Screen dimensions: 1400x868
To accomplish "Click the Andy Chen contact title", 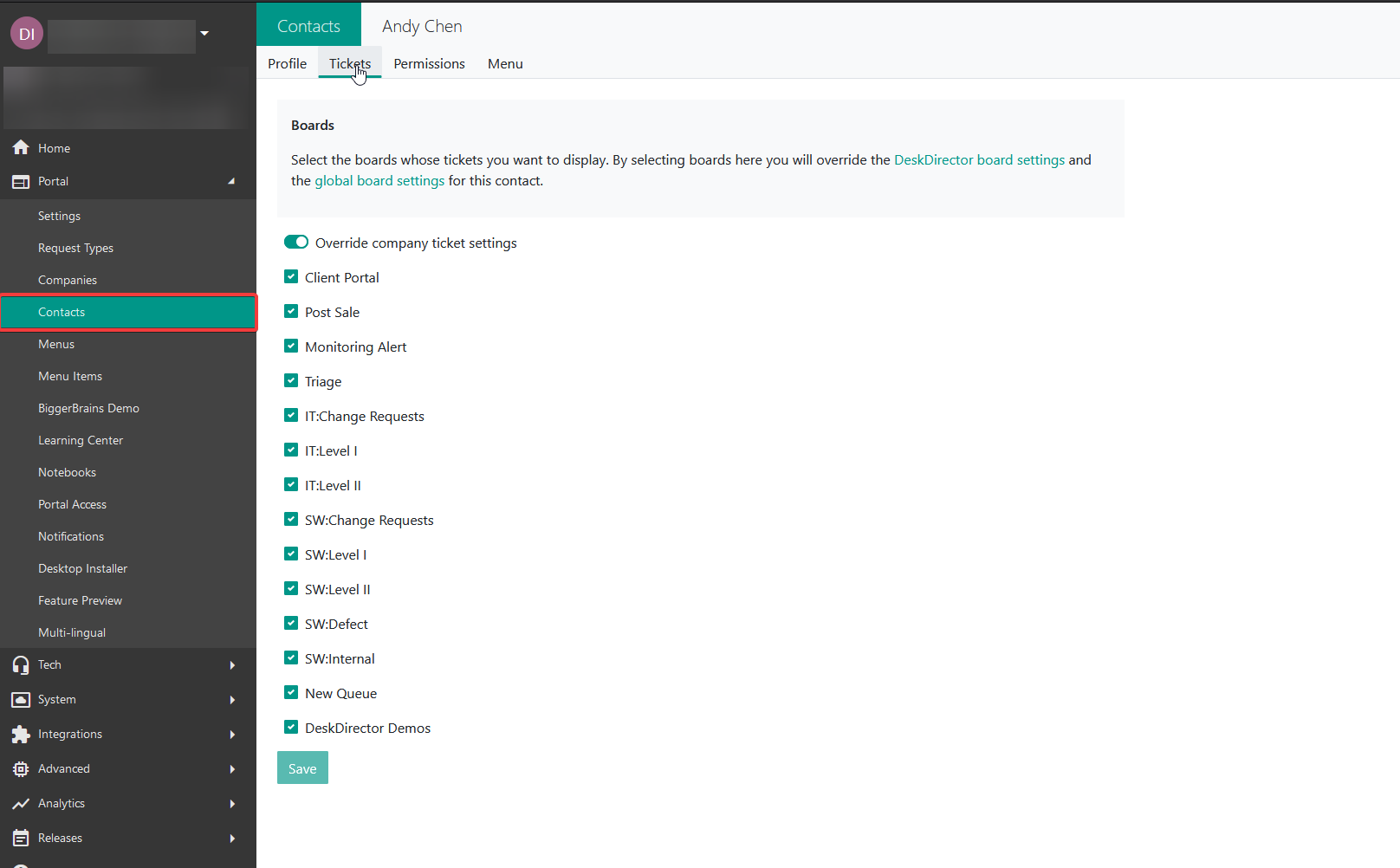I will 422,26.
